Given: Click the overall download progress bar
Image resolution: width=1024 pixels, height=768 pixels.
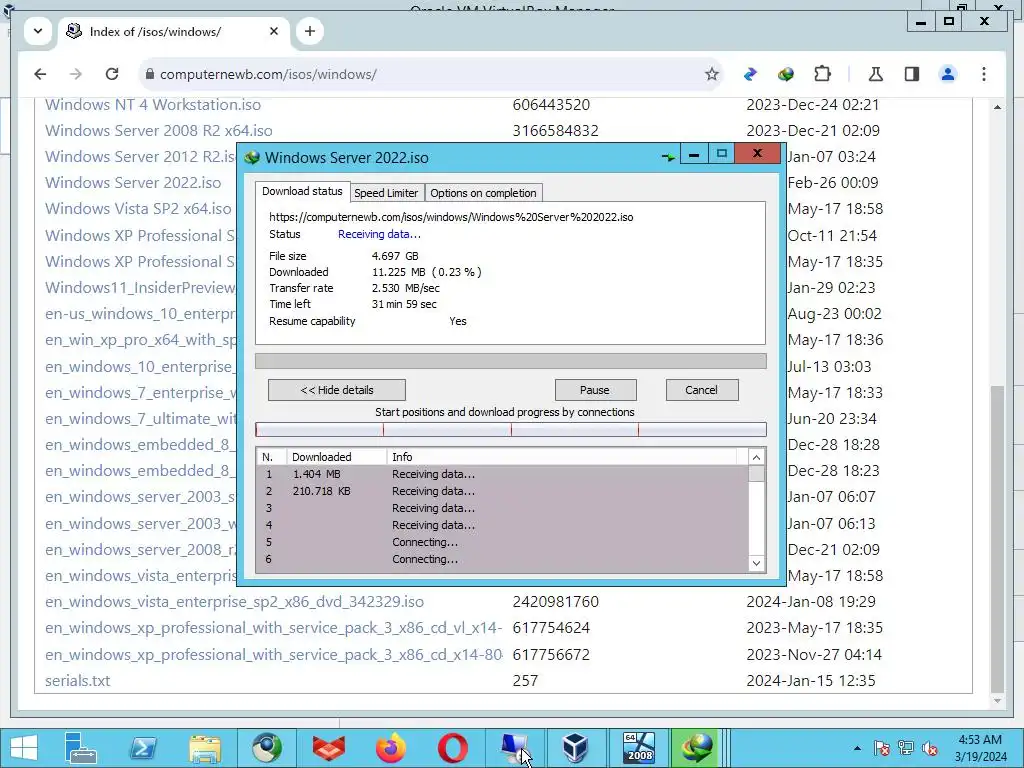Looking at the screenshot, I should [x=511, y=361].
